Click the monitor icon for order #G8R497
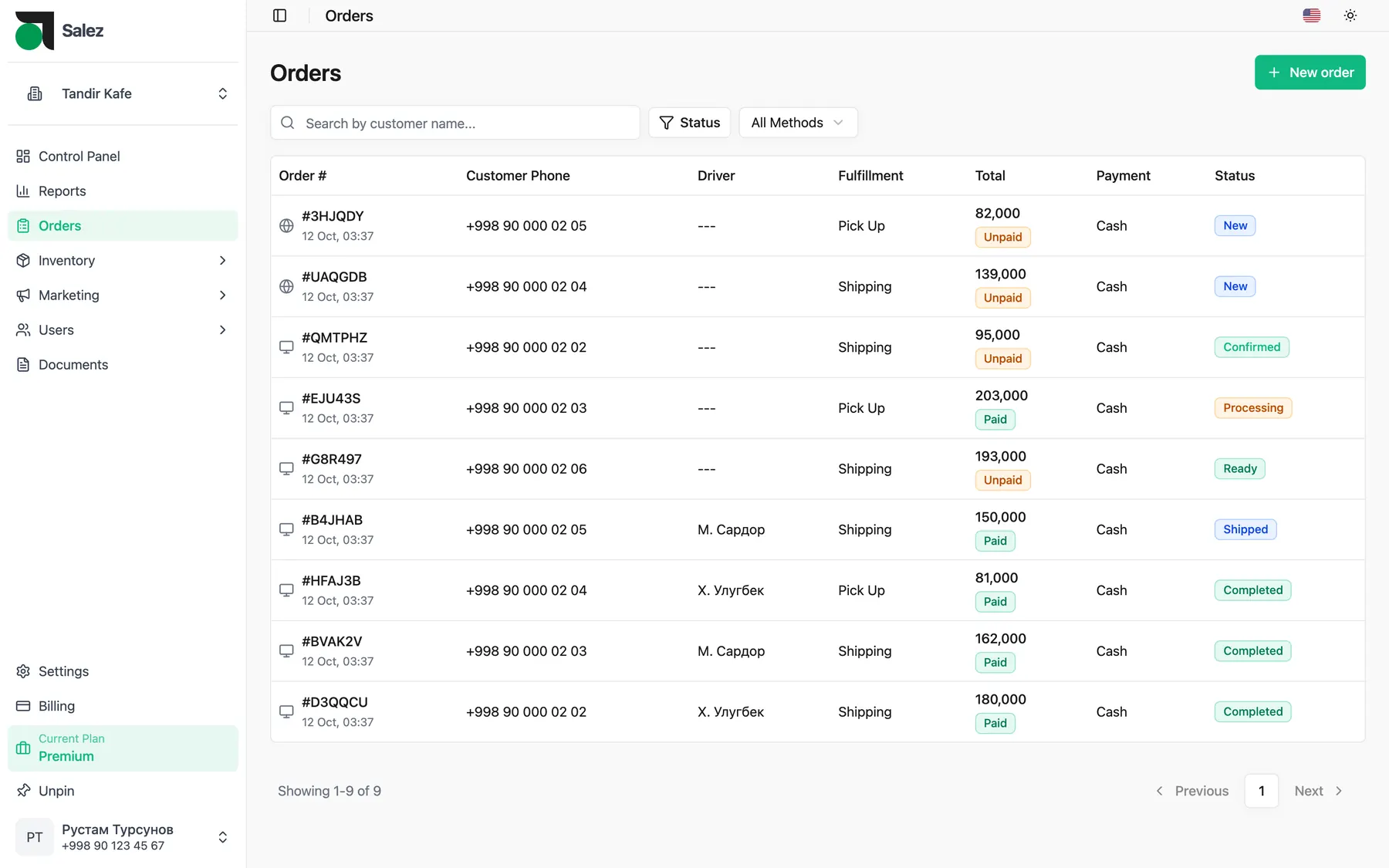 286,469
